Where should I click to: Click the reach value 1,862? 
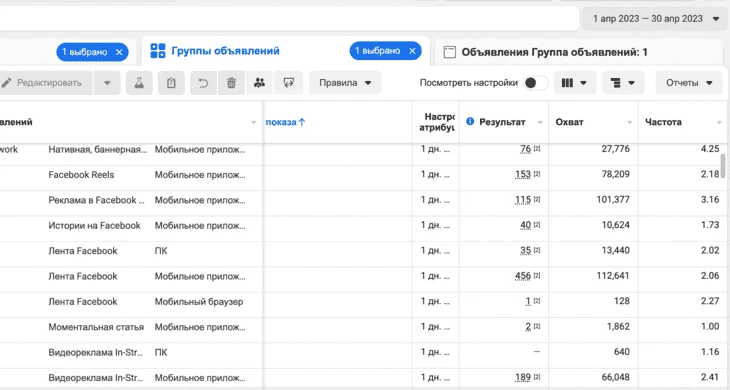[618, 327]
